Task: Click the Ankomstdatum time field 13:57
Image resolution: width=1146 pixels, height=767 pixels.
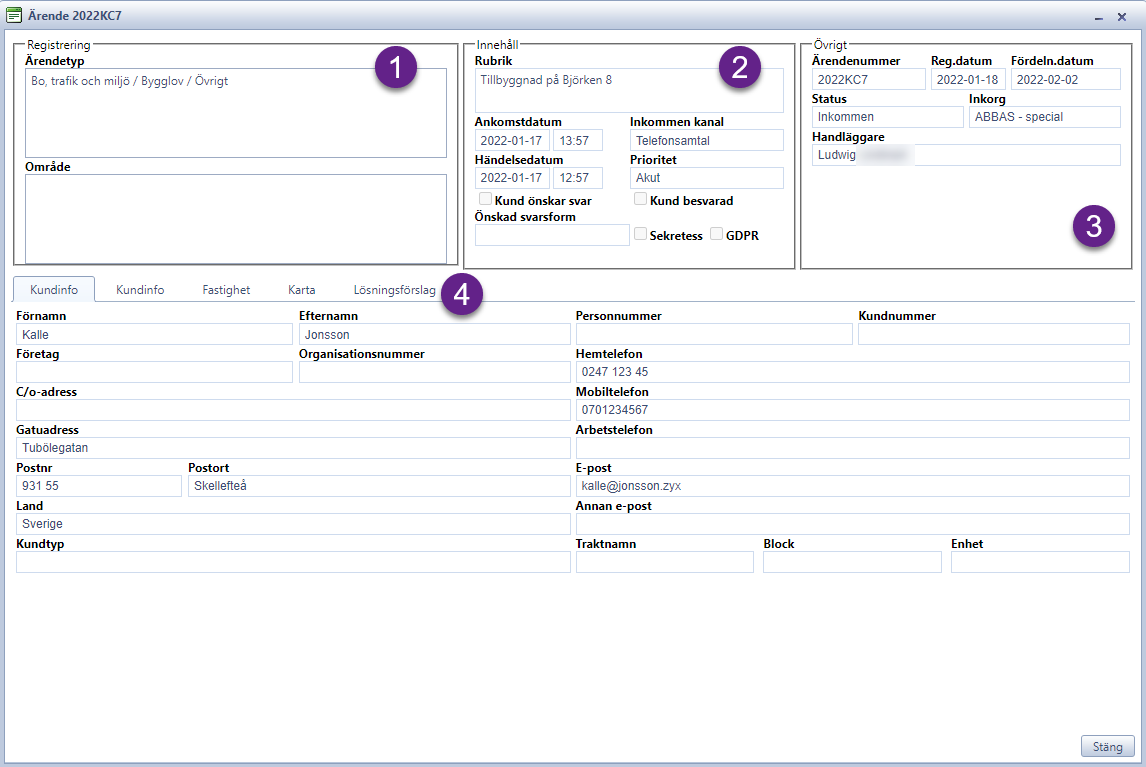Action: (578, 140)
